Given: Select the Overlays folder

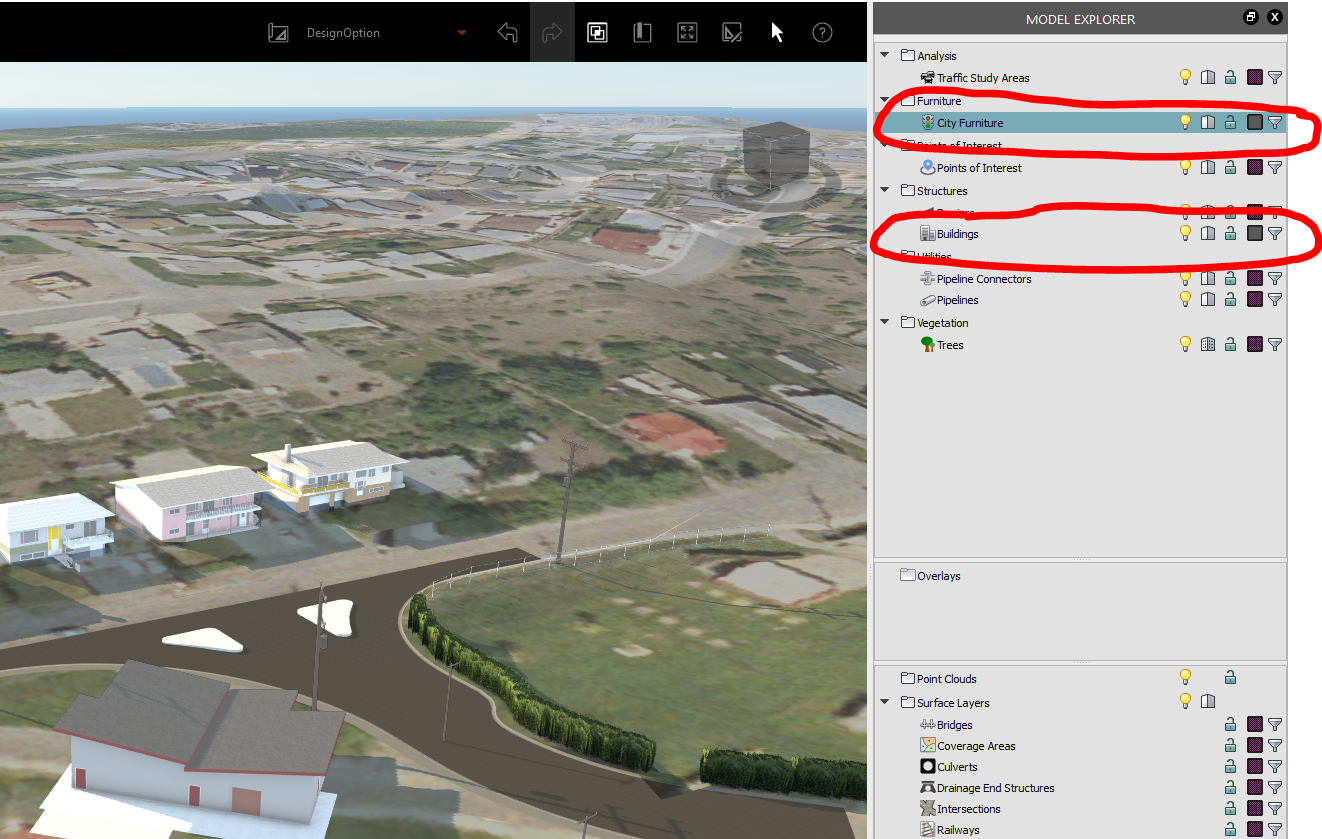Looking at the screenshot, I should pos(931,576).
